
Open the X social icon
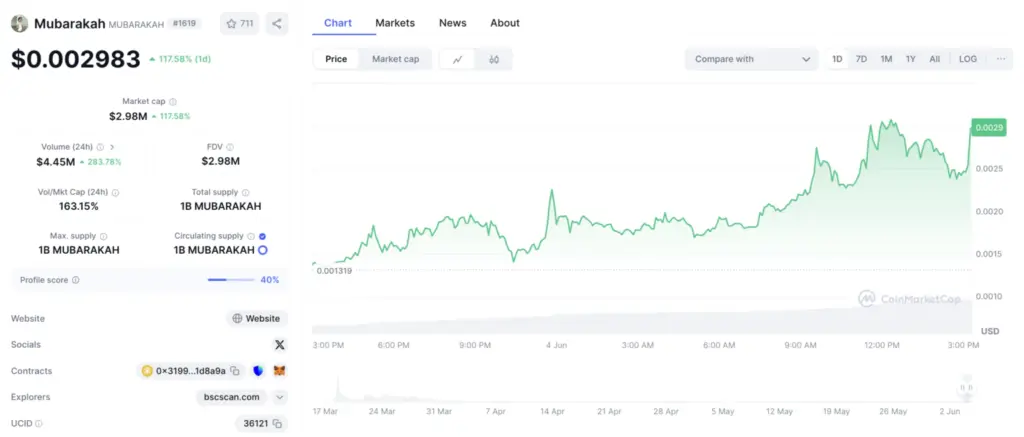[280, 344]
